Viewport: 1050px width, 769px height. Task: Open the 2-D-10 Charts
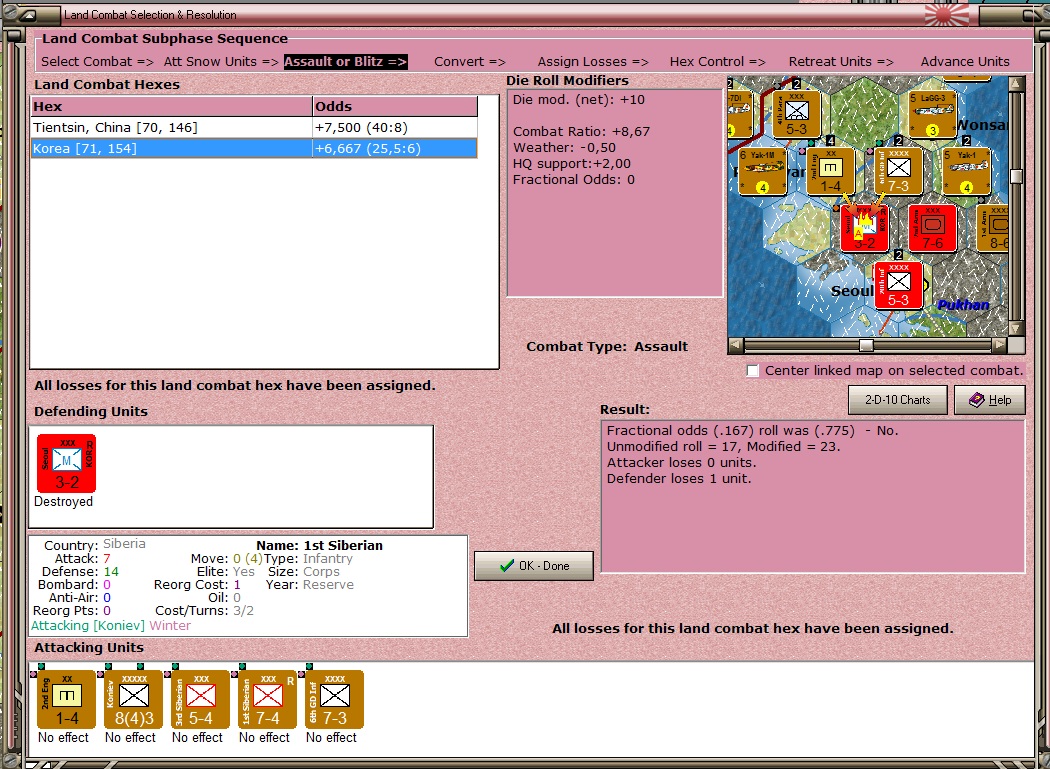click(x=897, y=400)
